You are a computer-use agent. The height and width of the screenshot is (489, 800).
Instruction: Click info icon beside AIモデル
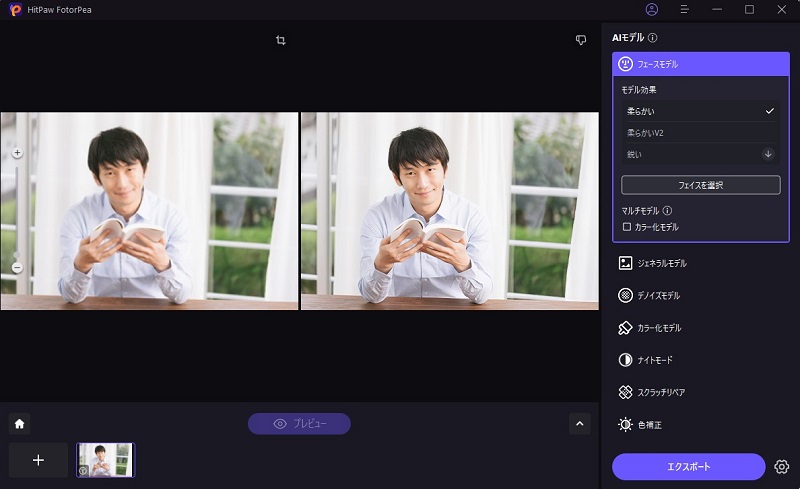point(653,38)
